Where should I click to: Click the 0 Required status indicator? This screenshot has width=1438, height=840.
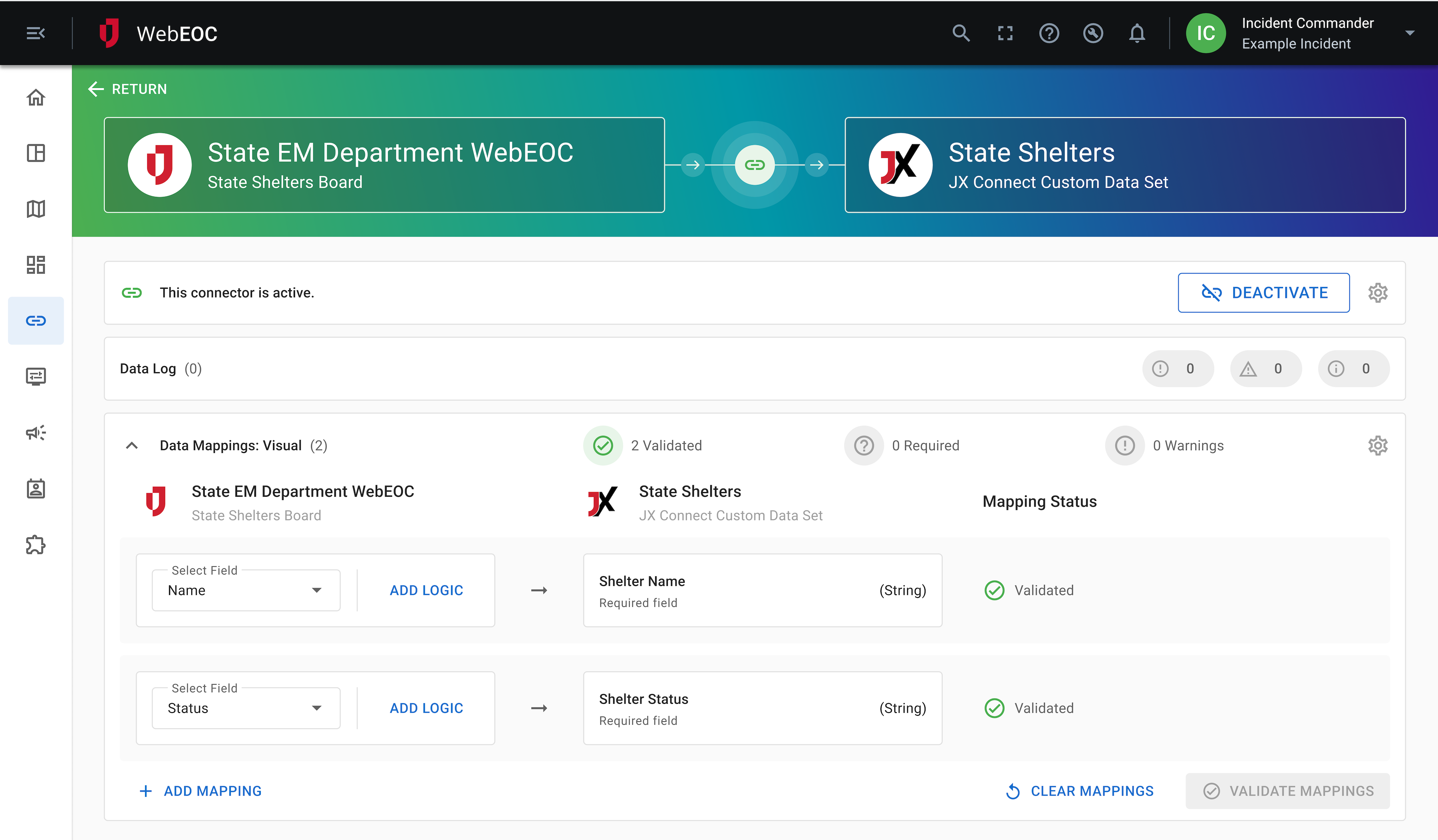tap(902, 446)
